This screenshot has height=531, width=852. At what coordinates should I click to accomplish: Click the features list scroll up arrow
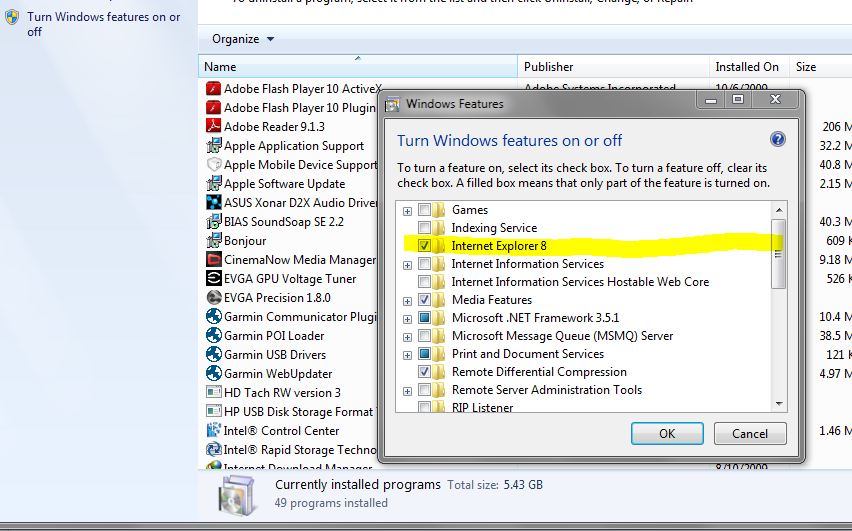point(779,210)
